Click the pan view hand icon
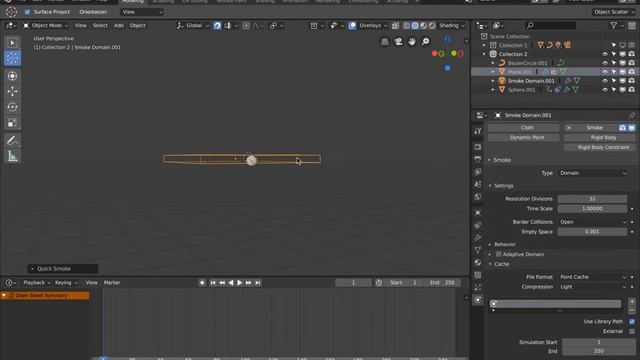640x360 pixels. pyautogui.click(x=412, y=42)
